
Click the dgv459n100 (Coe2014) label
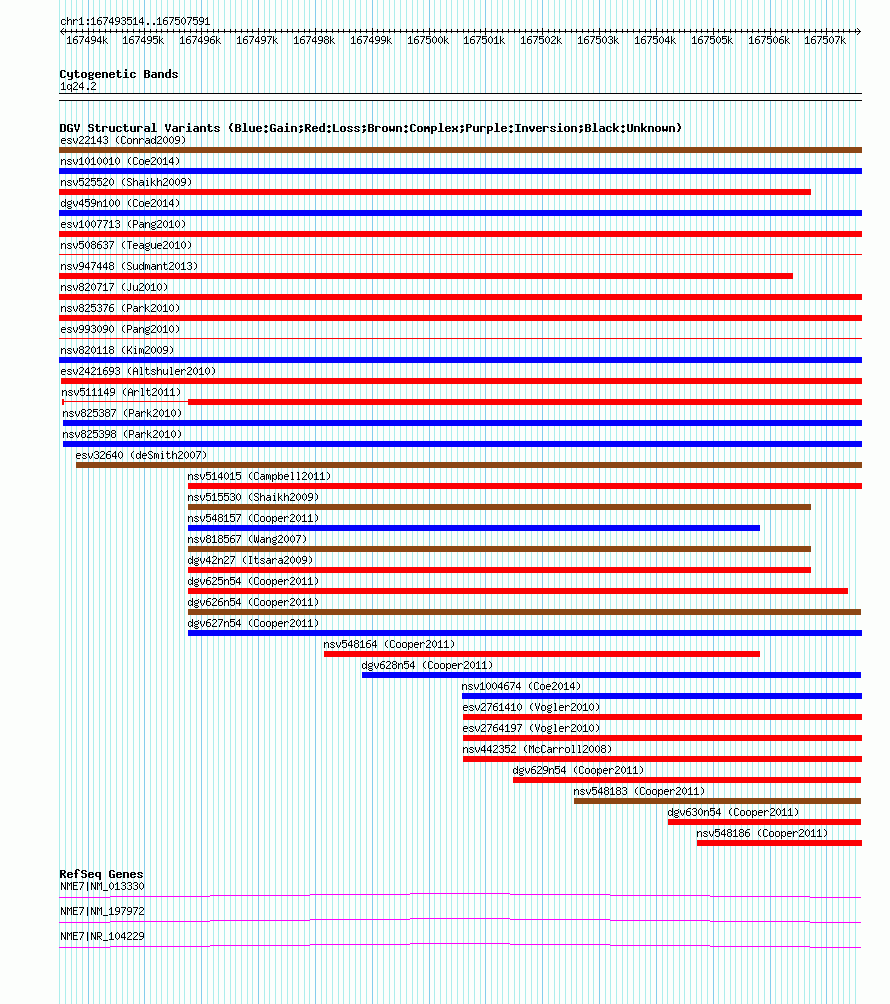pyautogui.click(x=120, y=203)
